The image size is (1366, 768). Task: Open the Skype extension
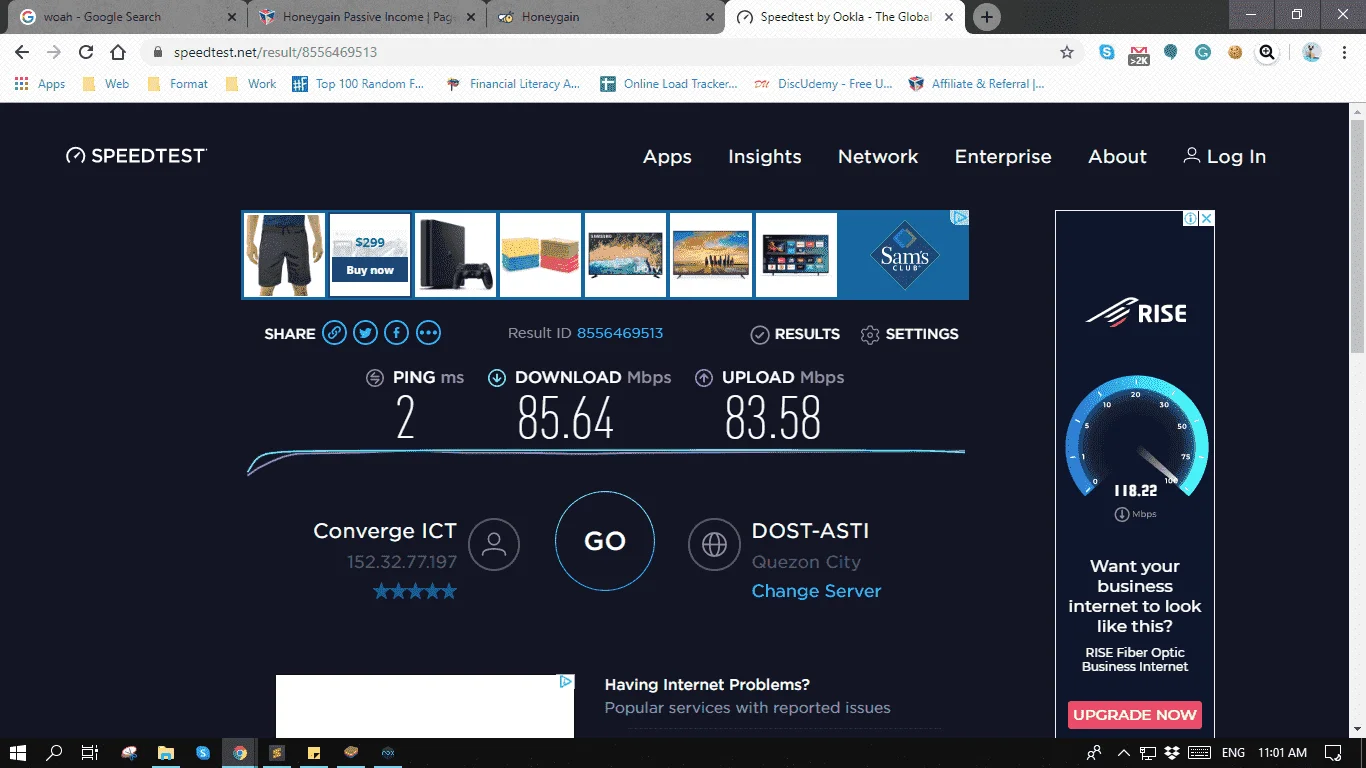1107,52
